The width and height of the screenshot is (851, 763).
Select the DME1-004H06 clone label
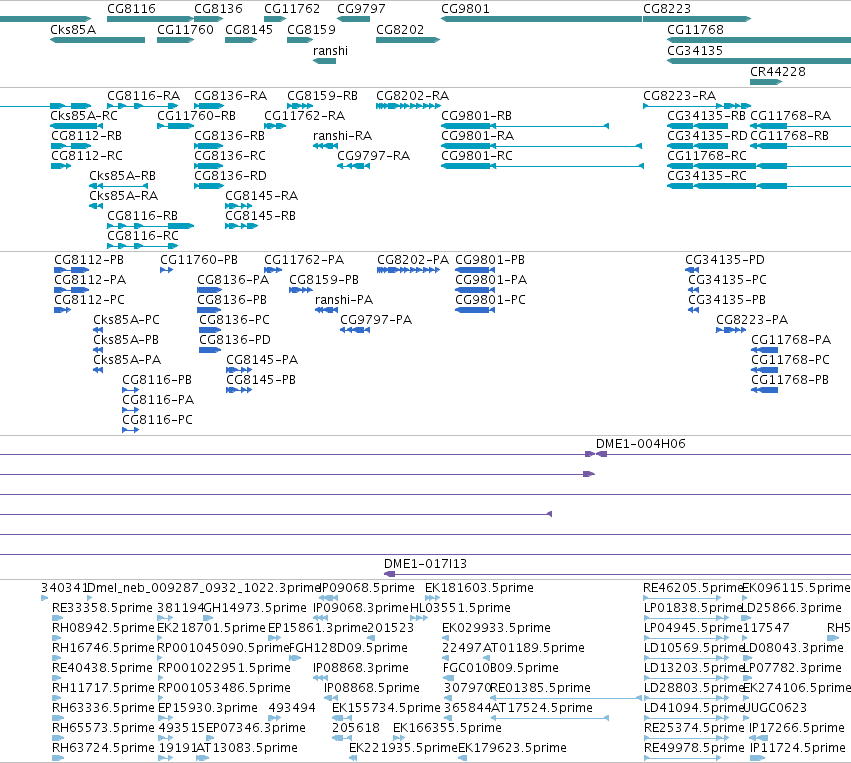[641, 443]
